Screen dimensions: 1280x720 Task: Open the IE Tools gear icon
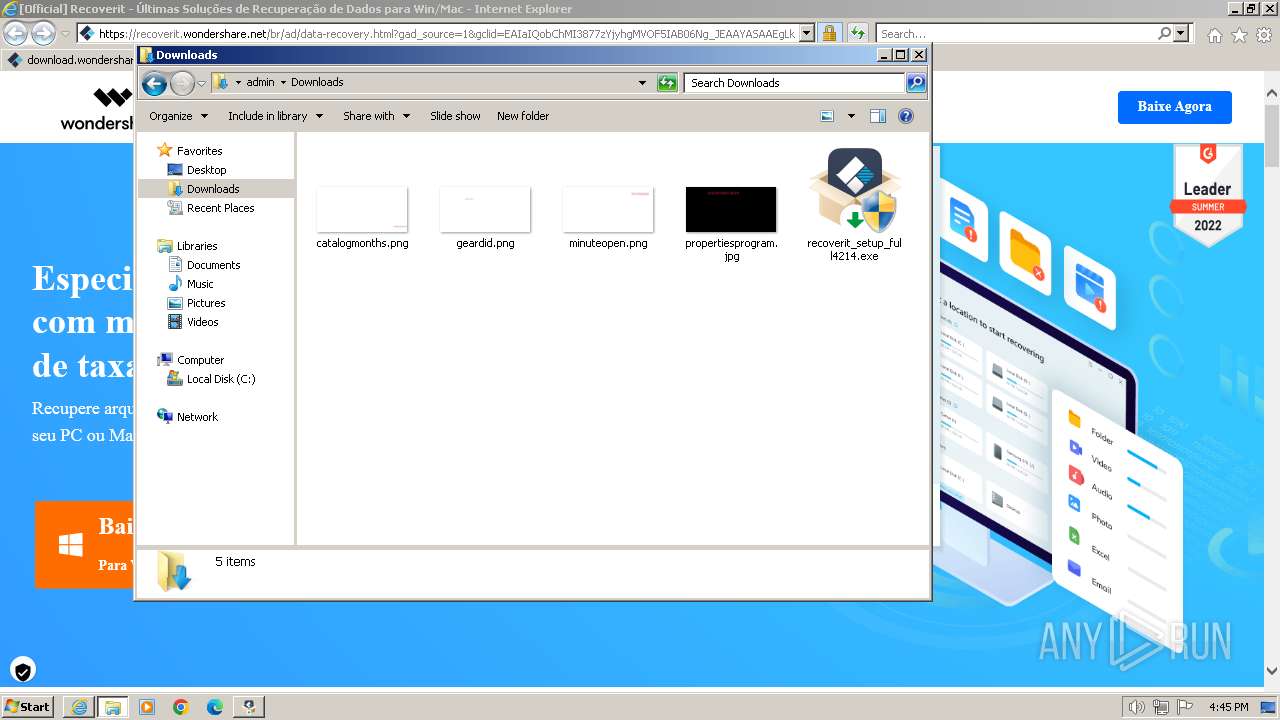[1264, 35]
